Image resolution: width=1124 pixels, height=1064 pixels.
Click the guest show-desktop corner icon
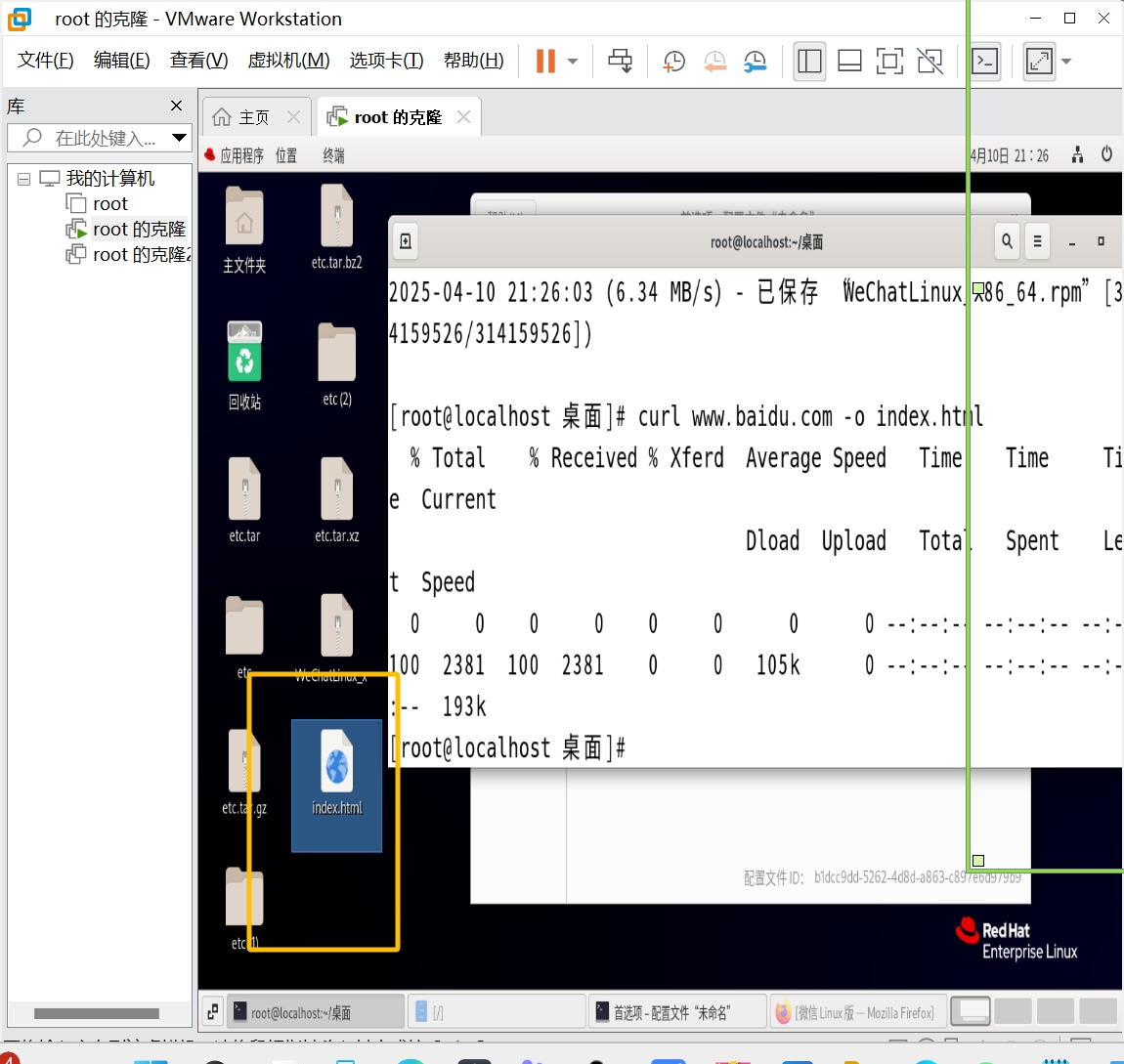coord(212,1011)
